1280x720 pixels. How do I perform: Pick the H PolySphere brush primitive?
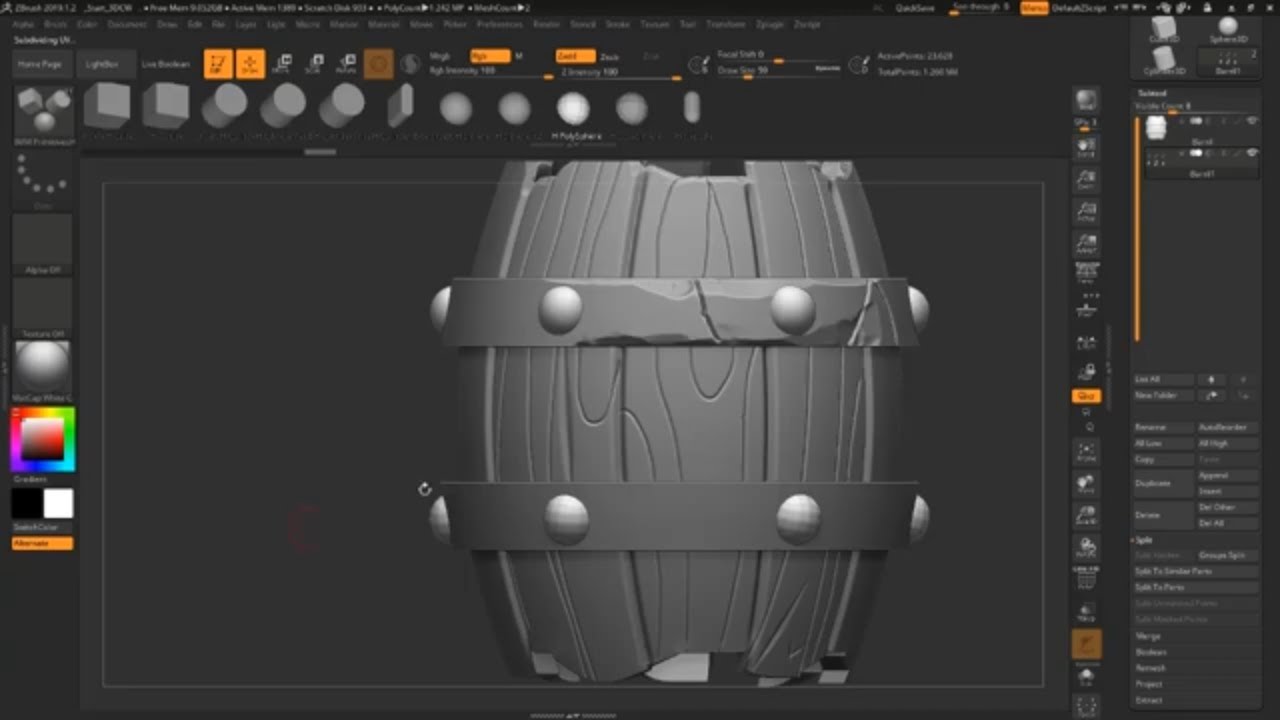[x=573, y=108]
